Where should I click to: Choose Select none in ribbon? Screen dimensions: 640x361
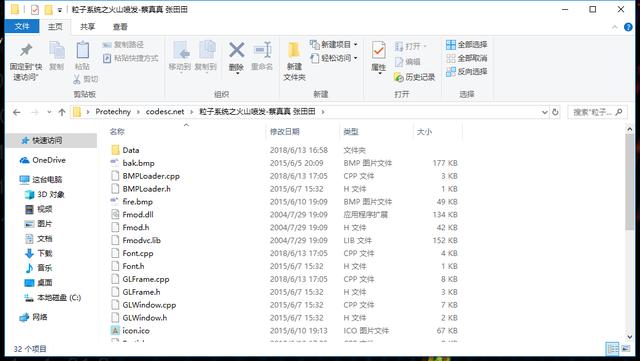coord(467,58)
